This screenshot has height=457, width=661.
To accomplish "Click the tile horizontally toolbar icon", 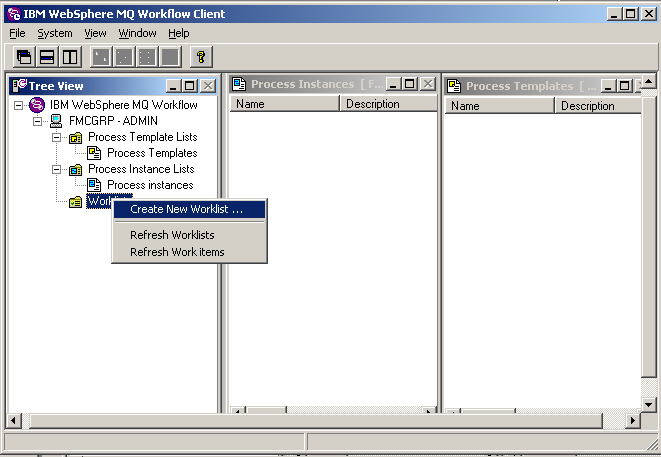I will click(47, 57).
